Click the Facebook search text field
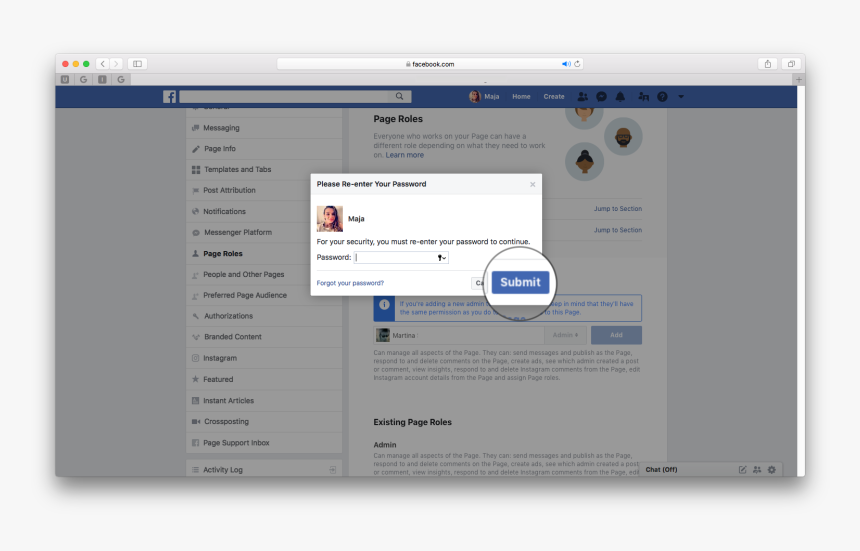 [285, 96]
